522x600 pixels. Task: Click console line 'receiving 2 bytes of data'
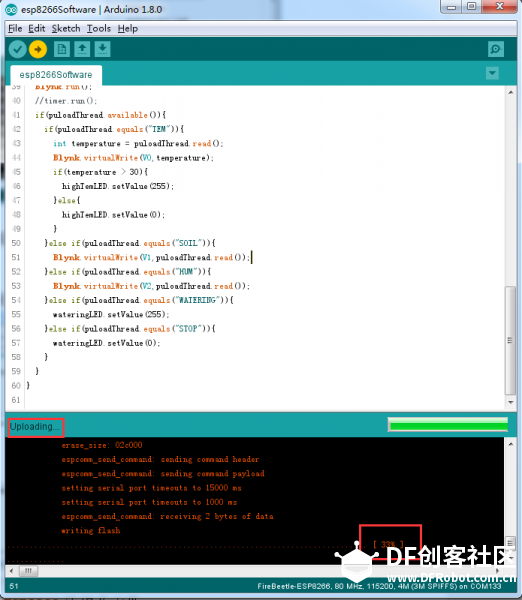(x=168, y=517)
